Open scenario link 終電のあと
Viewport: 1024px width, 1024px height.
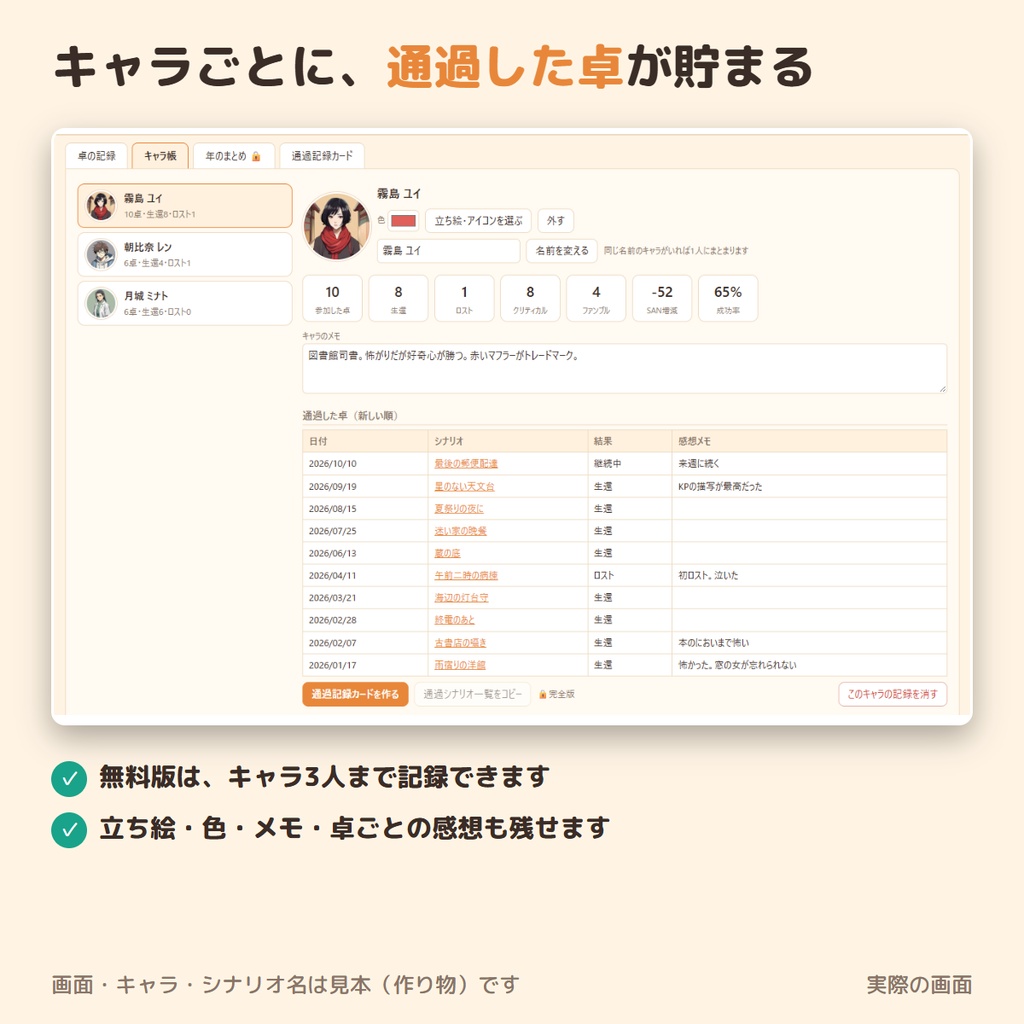pos(455,620)
